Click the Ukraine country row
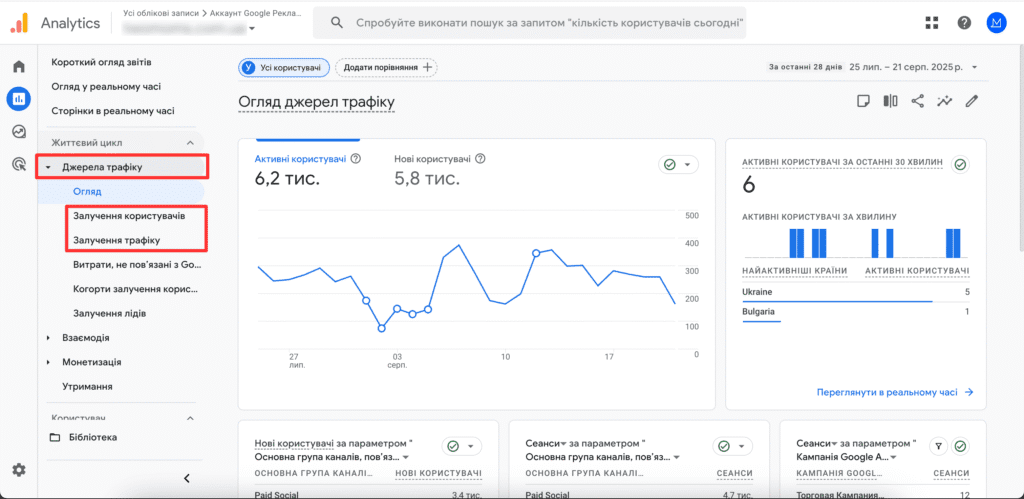Image resolution: width=1024 pixels, height=499 pixels. click(x=856, y=292)
